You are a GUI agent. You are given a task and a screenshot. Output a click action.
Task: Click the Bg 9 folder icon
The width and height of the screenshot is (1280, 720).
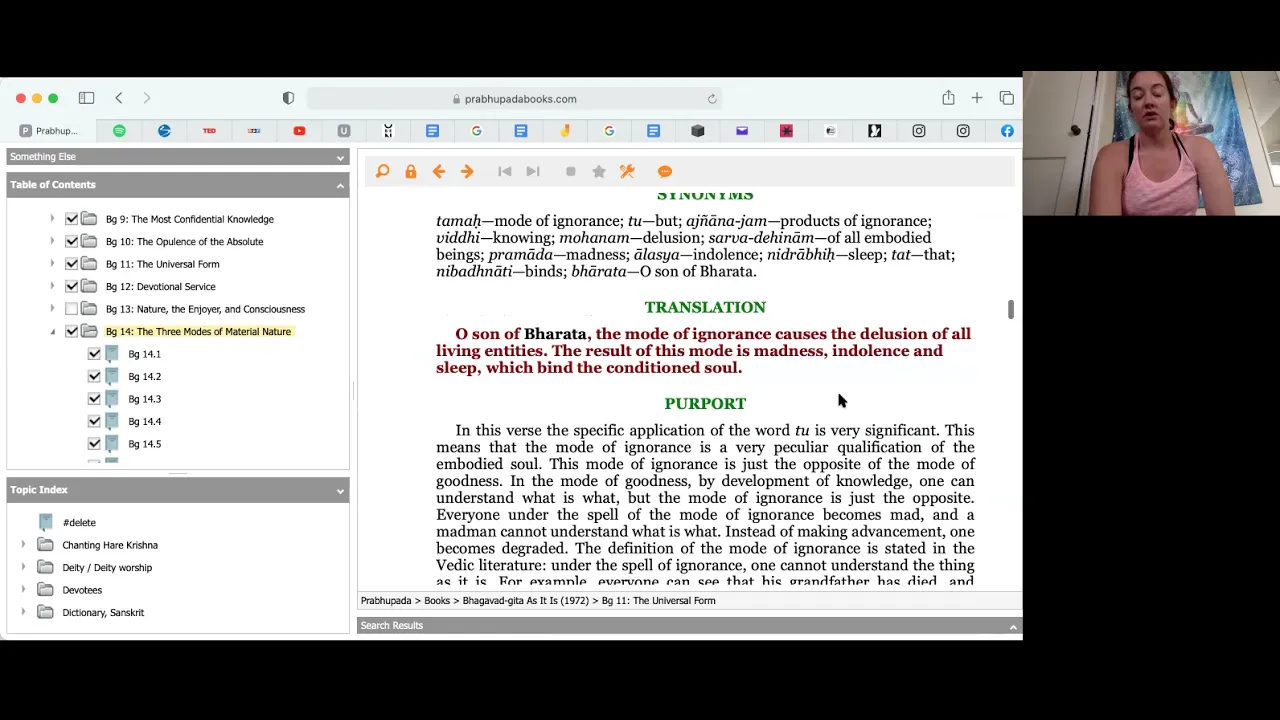[x=89, y=219]
